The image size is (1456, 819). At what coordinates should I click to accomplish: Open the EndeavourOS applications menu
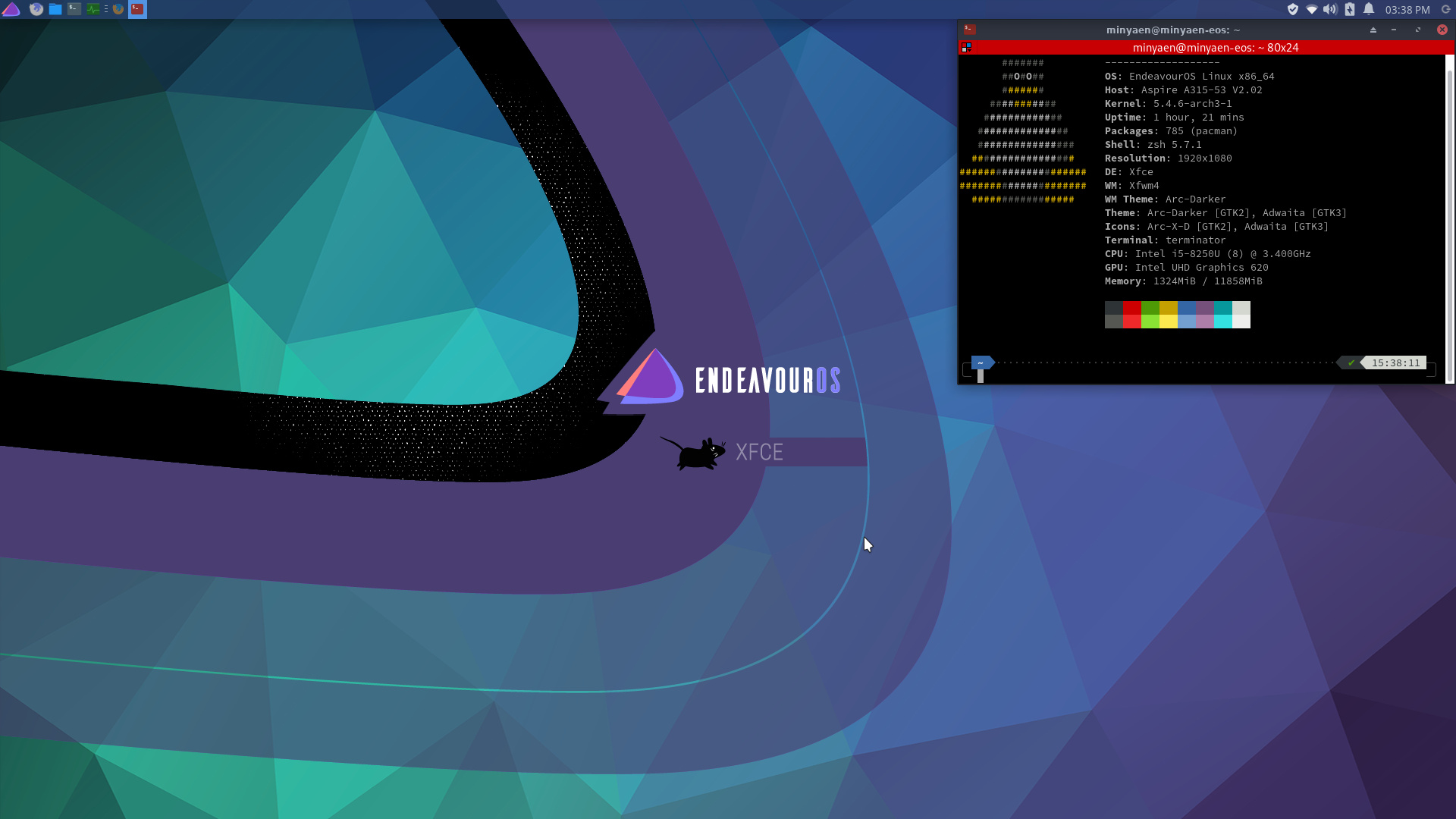(11, 9)
